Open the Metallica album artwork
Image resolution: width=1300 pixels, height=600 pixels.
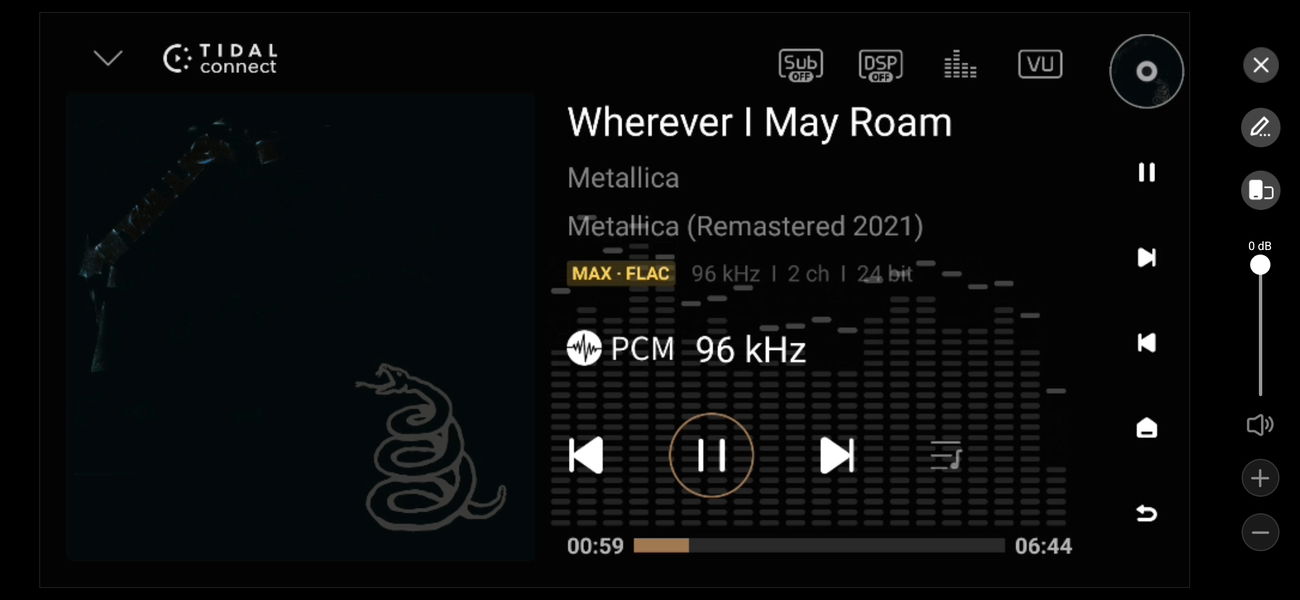(x=300, y=327)
